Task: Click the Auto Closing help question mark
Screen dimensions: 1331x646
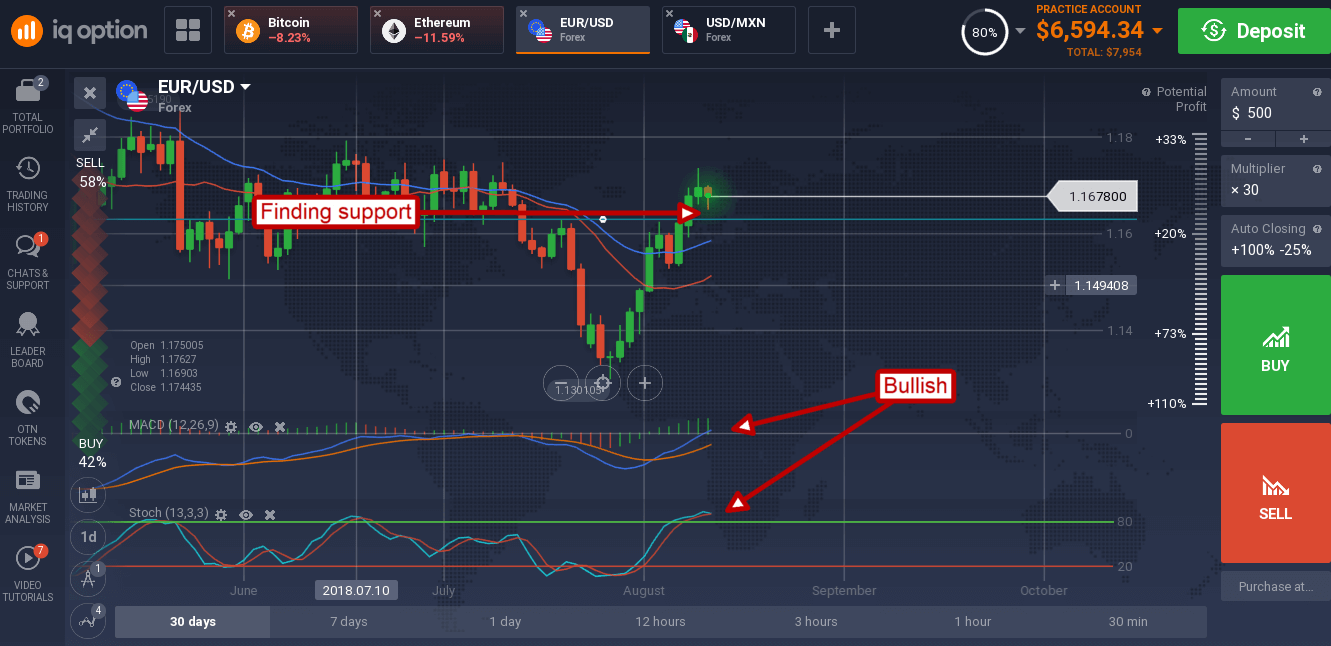Action: pos(1317,229)
